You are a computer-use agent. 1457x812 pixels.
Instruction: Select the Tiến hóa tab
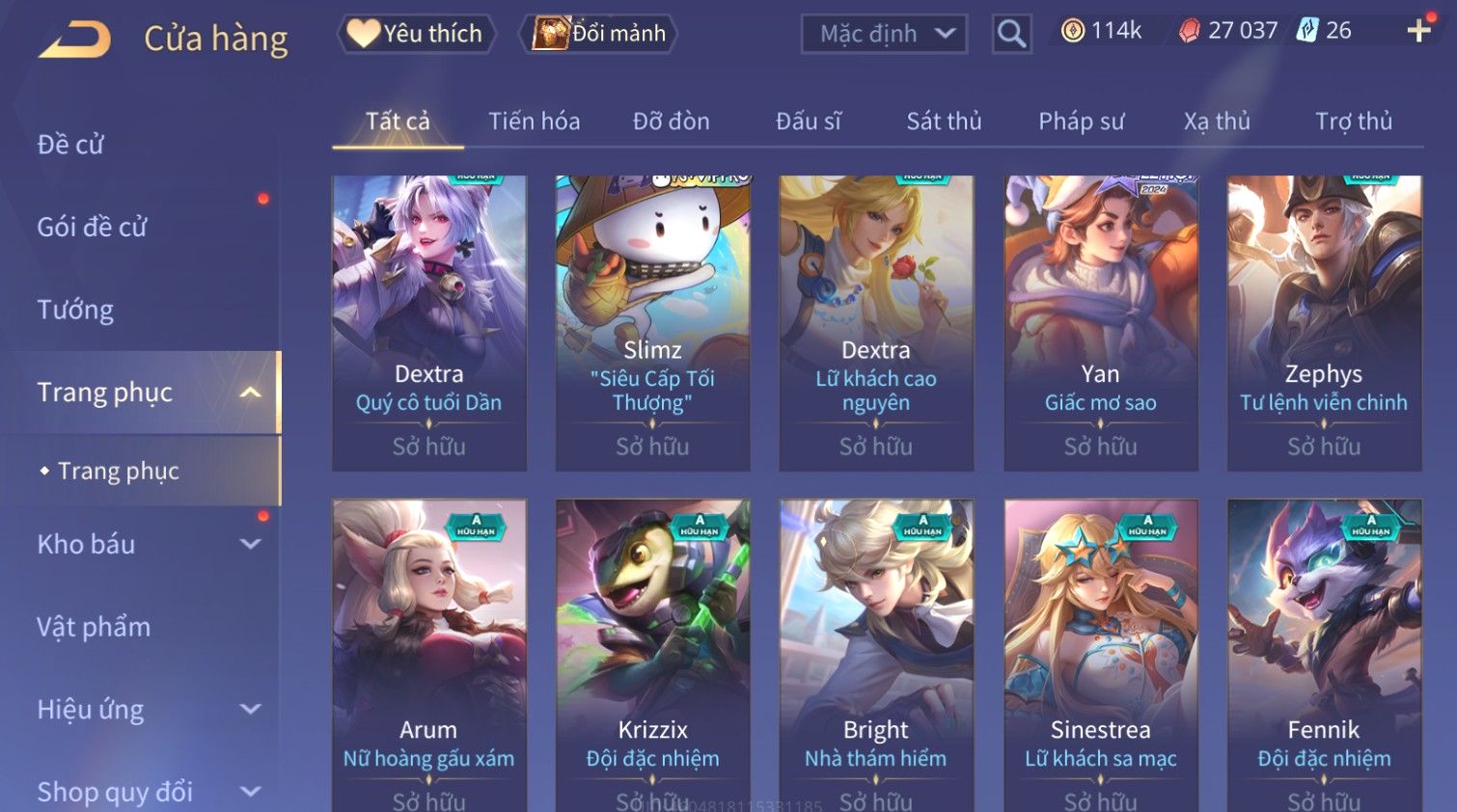coord(534,122)
